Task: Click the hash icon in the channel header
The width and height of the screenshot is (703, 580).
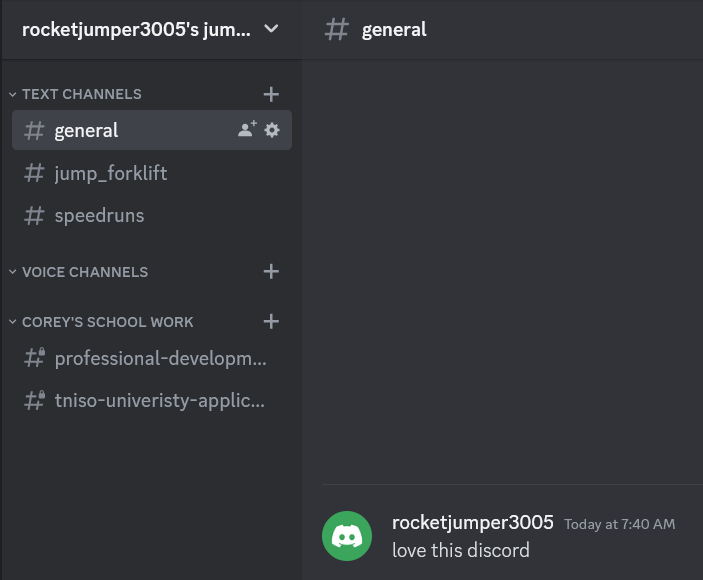Action: pos(337,29)
